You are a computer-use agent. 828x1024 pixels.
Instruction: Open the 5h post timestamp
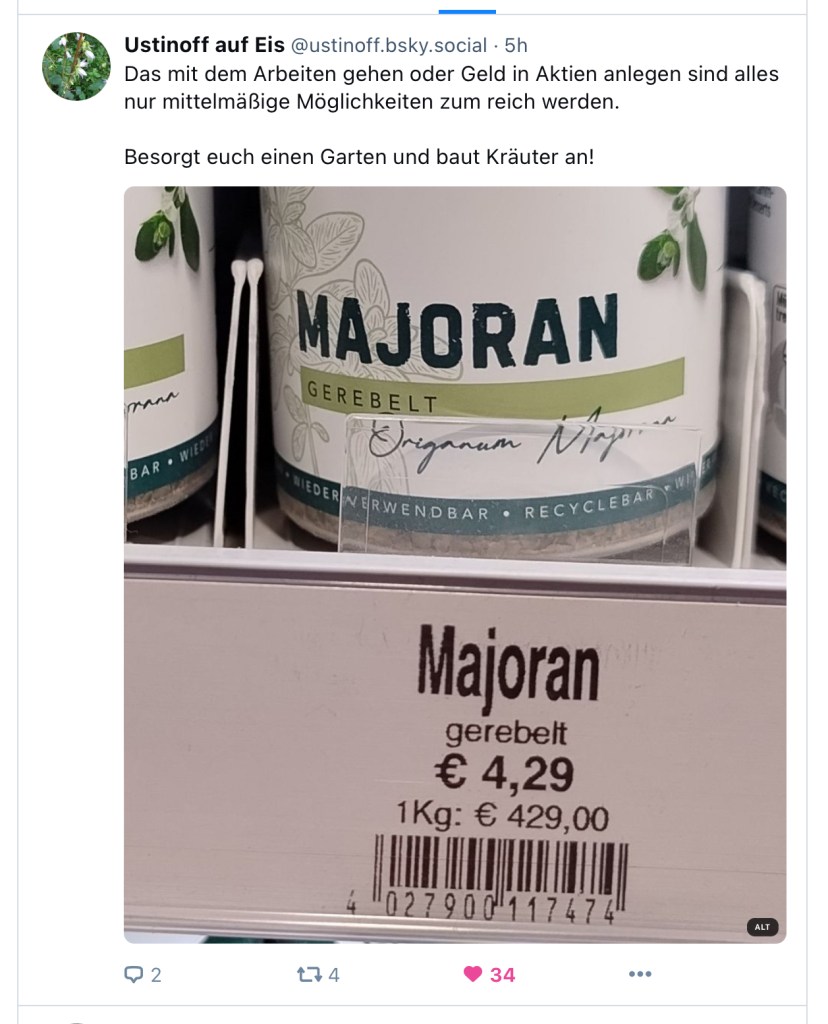[516, 46]
